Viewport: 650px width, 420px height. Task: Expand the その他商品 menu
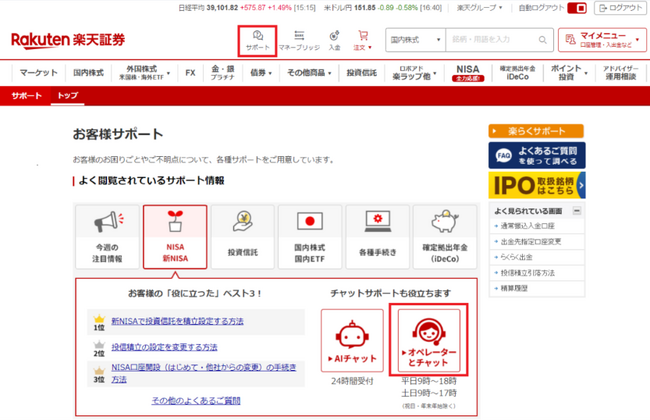click(x=309, y=73)
